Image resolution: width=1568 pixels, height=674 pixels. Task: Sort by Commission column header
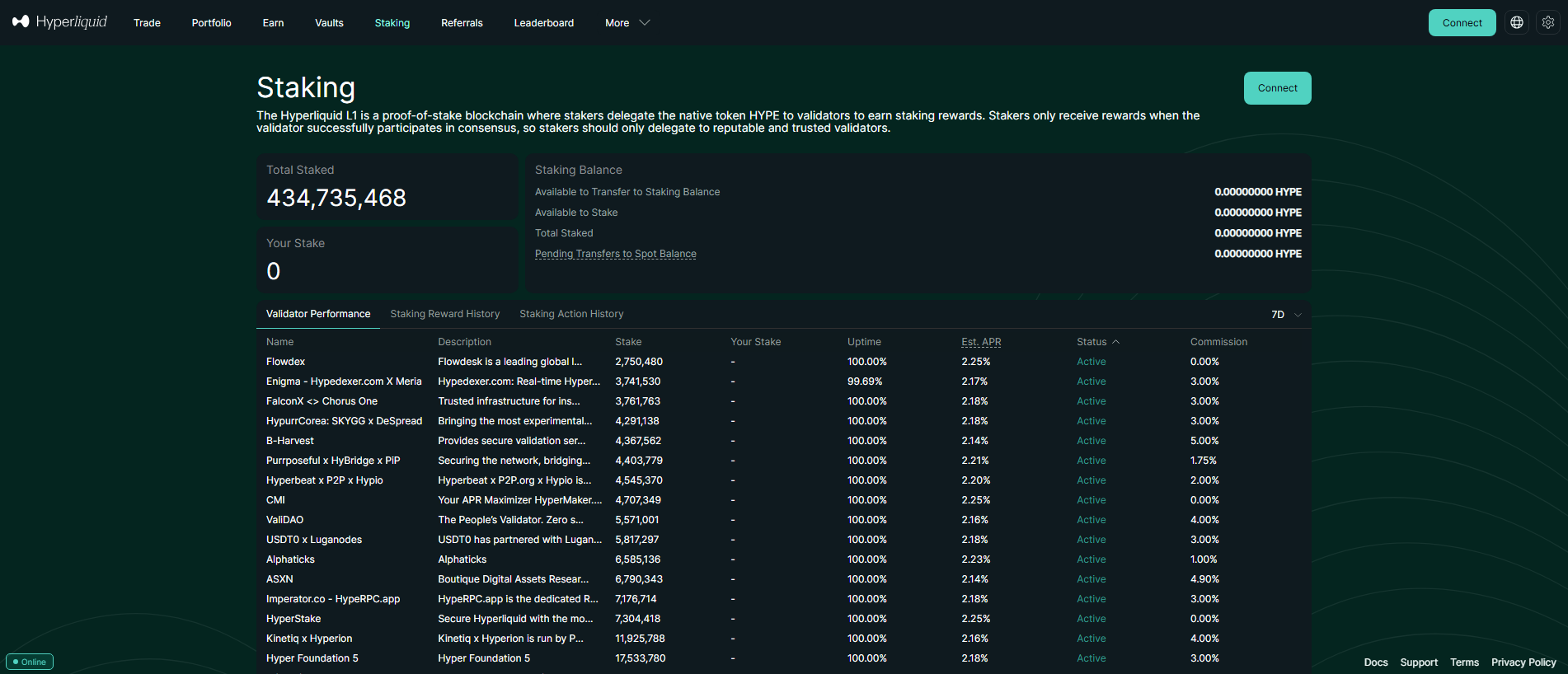pyautogui.click(x=1218, y=342)
